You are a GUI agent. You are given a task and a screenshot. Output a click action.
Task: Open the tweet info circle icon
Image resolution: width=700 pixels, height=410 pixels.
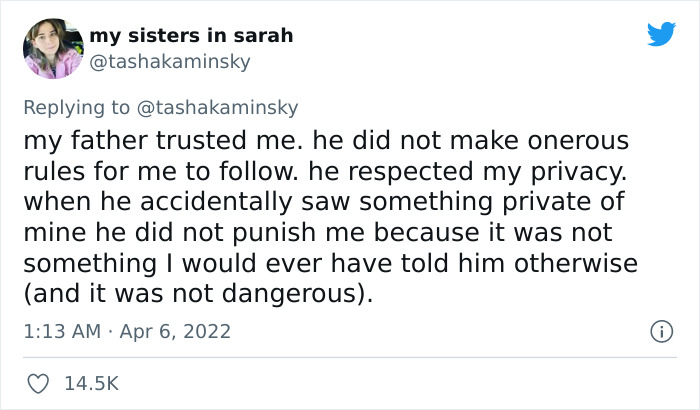[660, 329]
